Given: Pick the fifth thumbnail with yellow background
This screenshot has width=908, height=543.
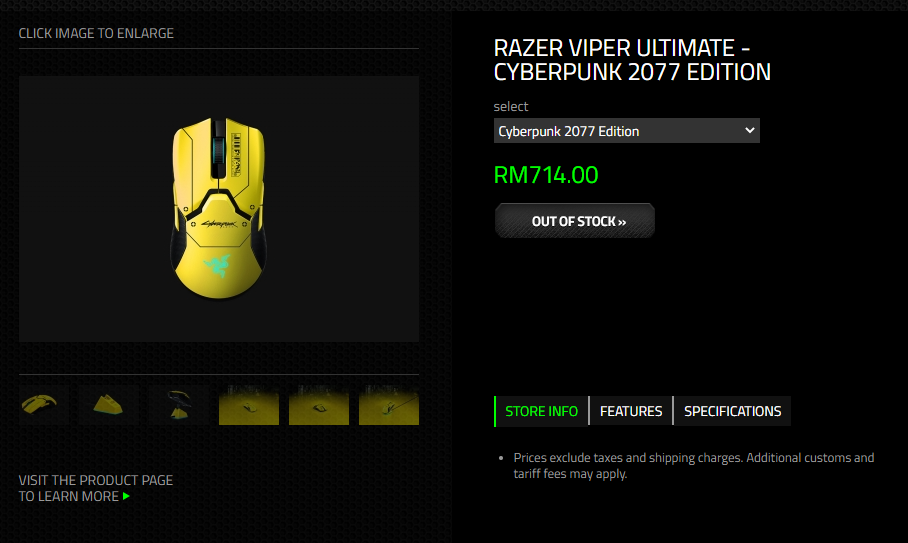Looking at the screenshot, I should (x=319, y=405).
